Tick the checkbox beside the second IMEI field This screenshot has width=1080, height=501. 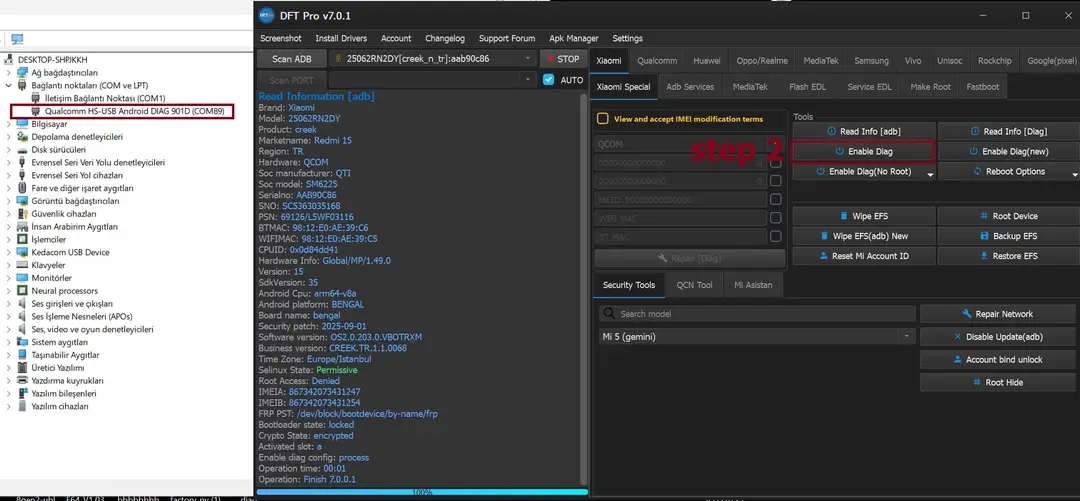click(x=776, y=181)
